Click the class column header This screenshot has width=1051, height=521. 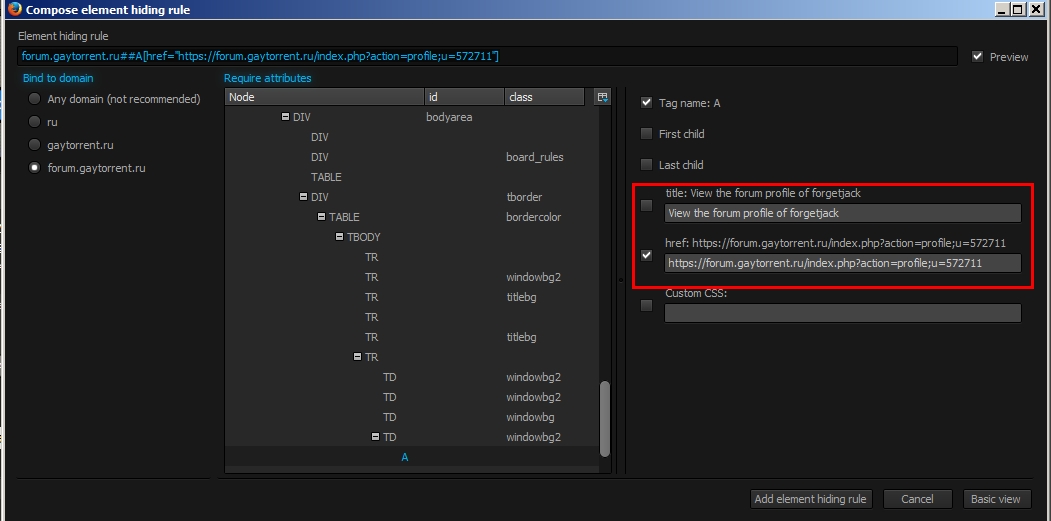(x=544, y=97)
